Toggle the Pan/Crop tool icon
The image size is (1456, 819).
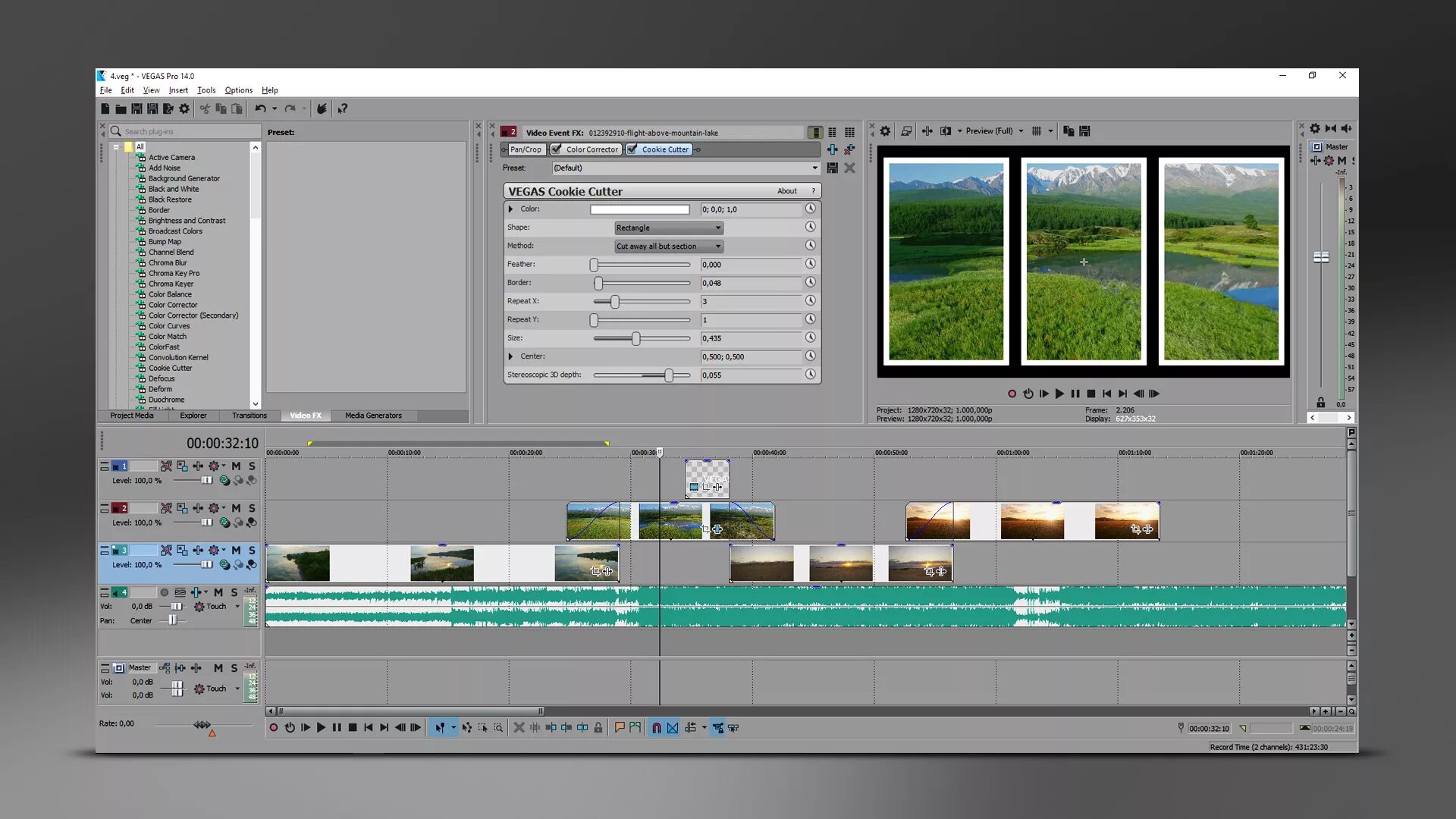(x=525, y=149)
